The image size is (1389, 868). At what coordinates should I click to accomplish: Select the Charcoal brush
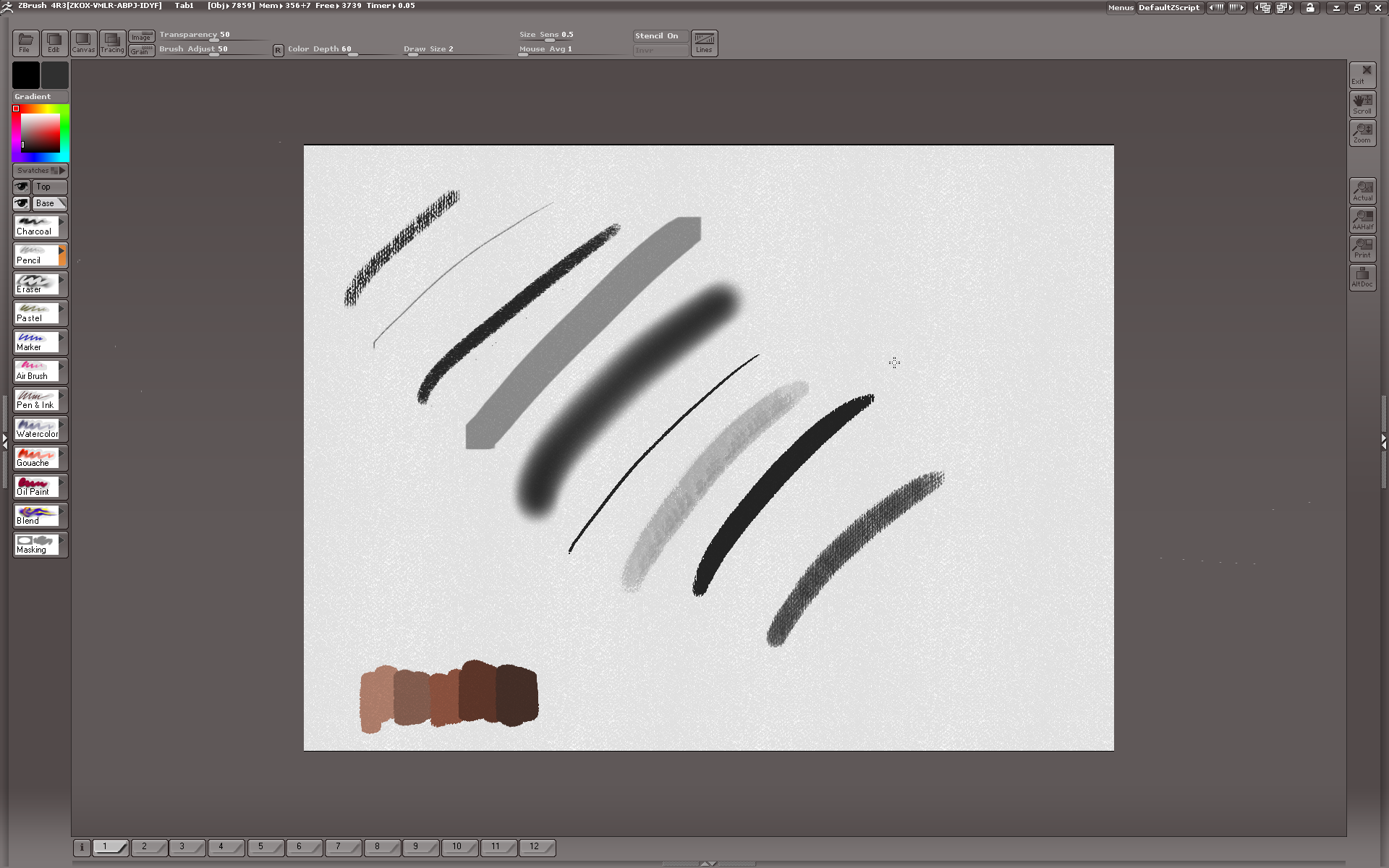pos(35,226)
